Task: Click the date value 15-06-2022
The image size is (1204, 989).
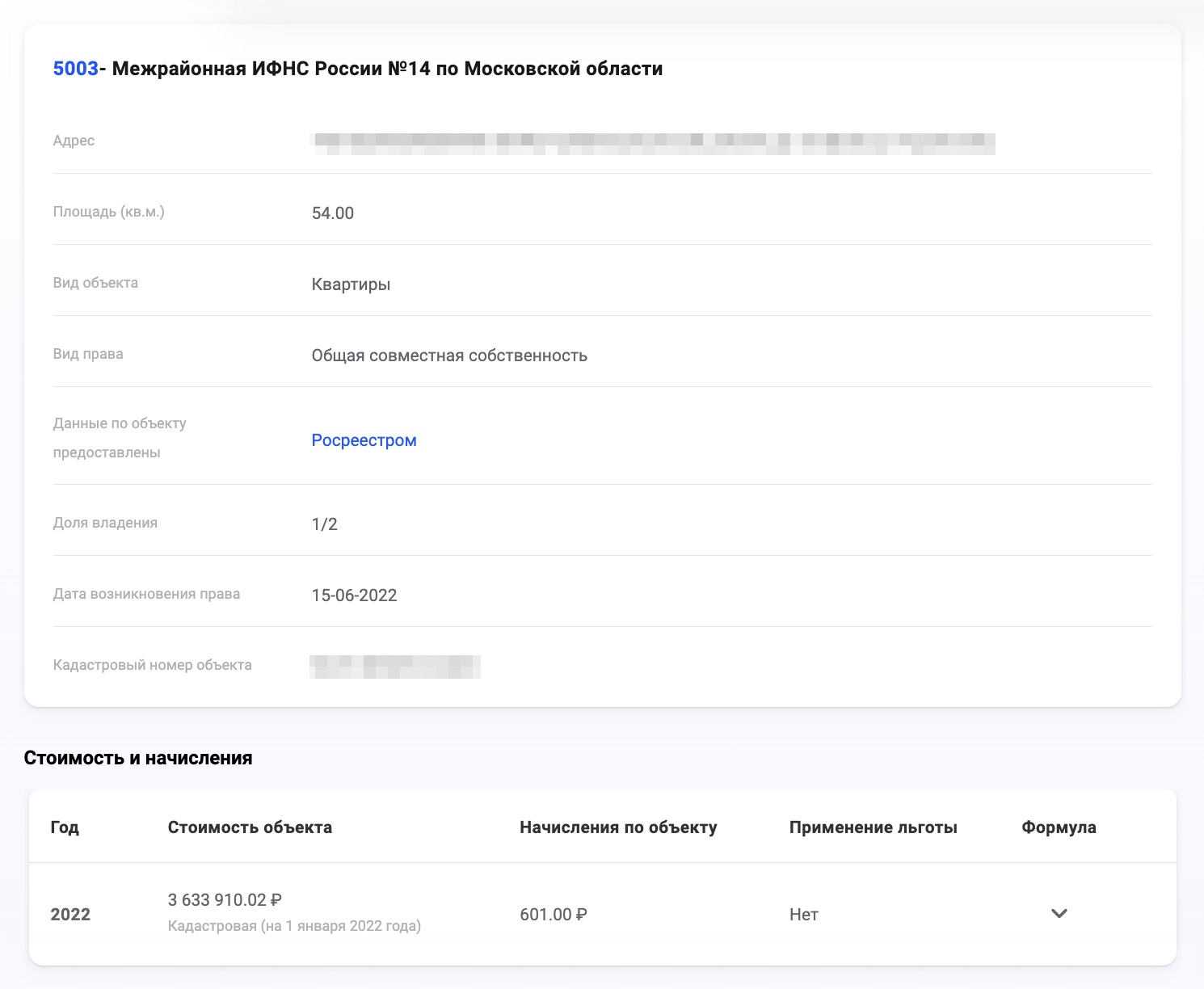Action: coord(355,596)
